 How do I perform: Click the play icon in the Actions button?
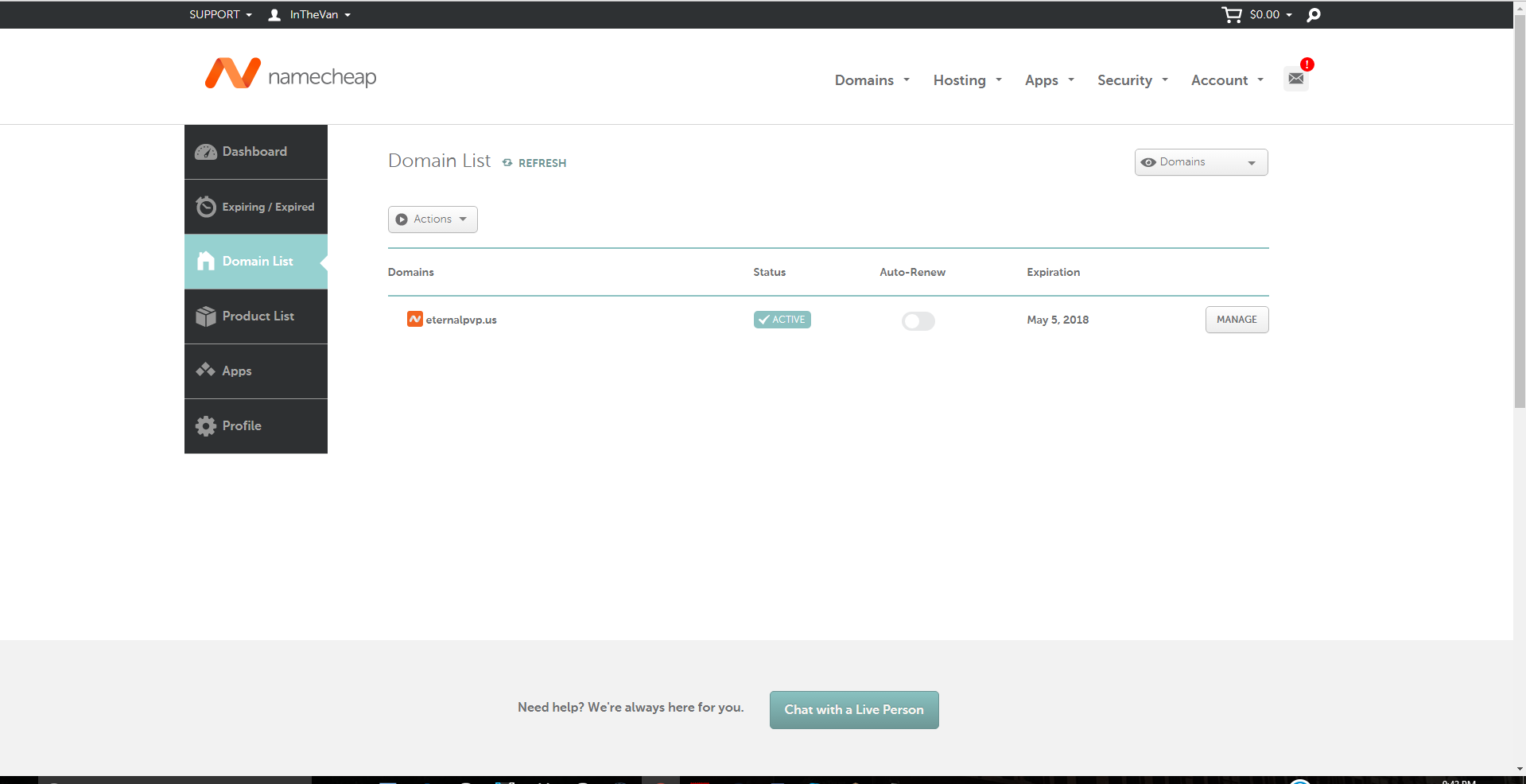[x=402, y=219]
